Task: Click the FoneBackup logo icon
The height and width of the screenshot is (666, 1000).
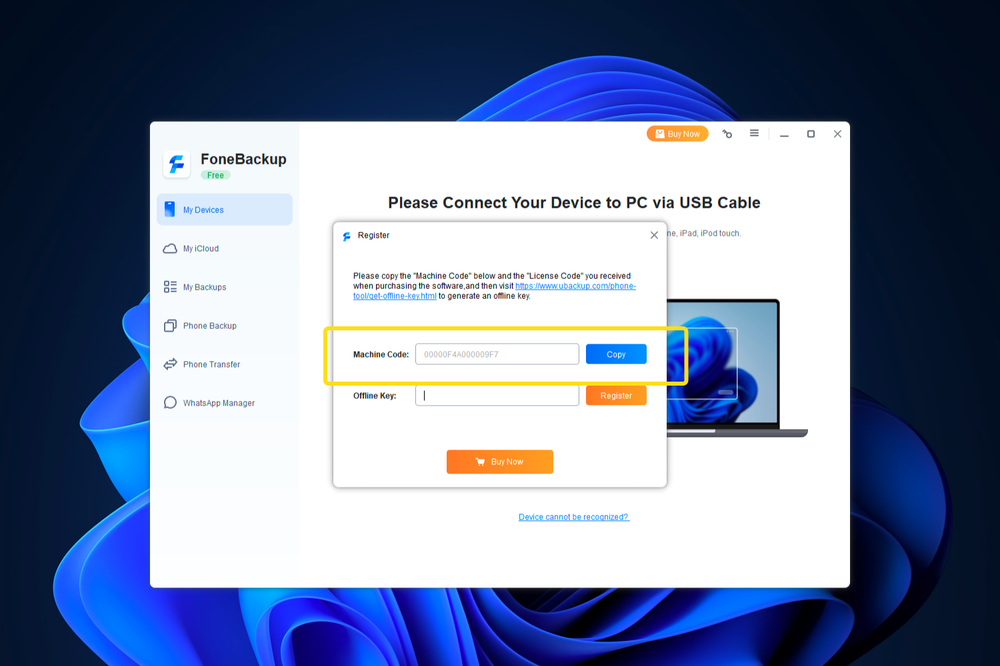Action: [177, 164]
